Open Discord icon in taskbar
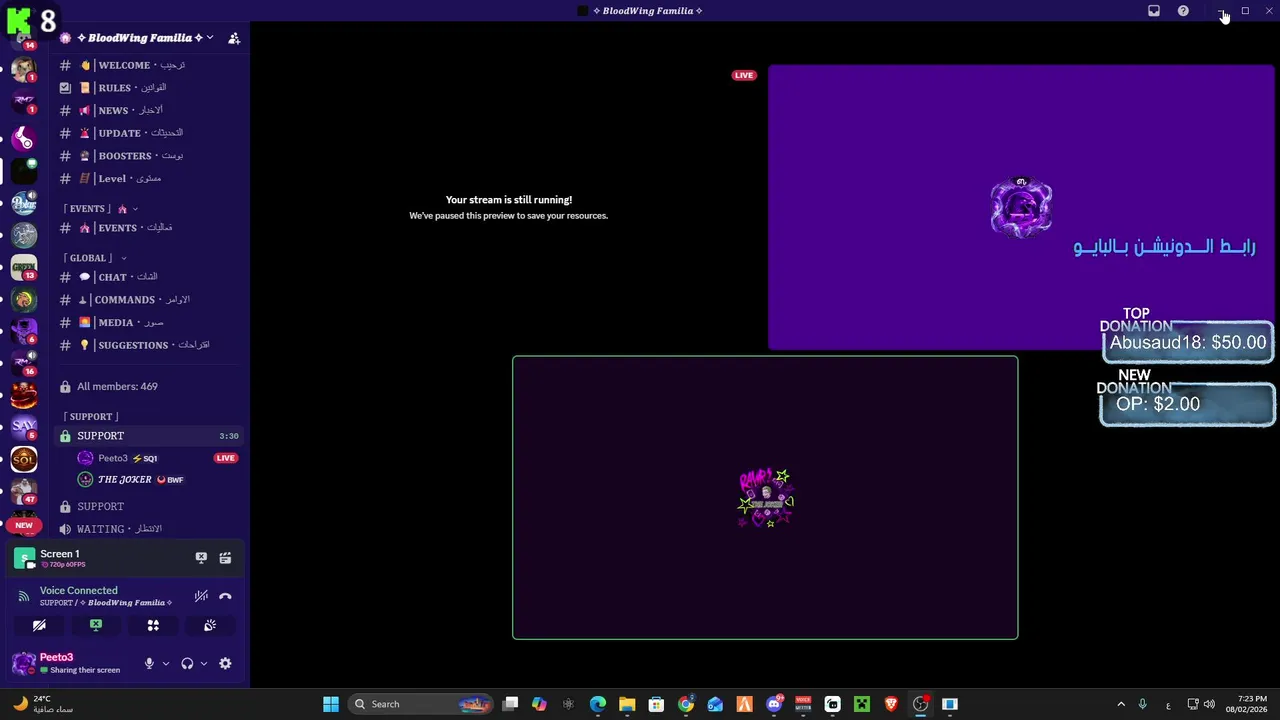The width and height of the screenshot is (1280, 720). (x=774, y=704)
